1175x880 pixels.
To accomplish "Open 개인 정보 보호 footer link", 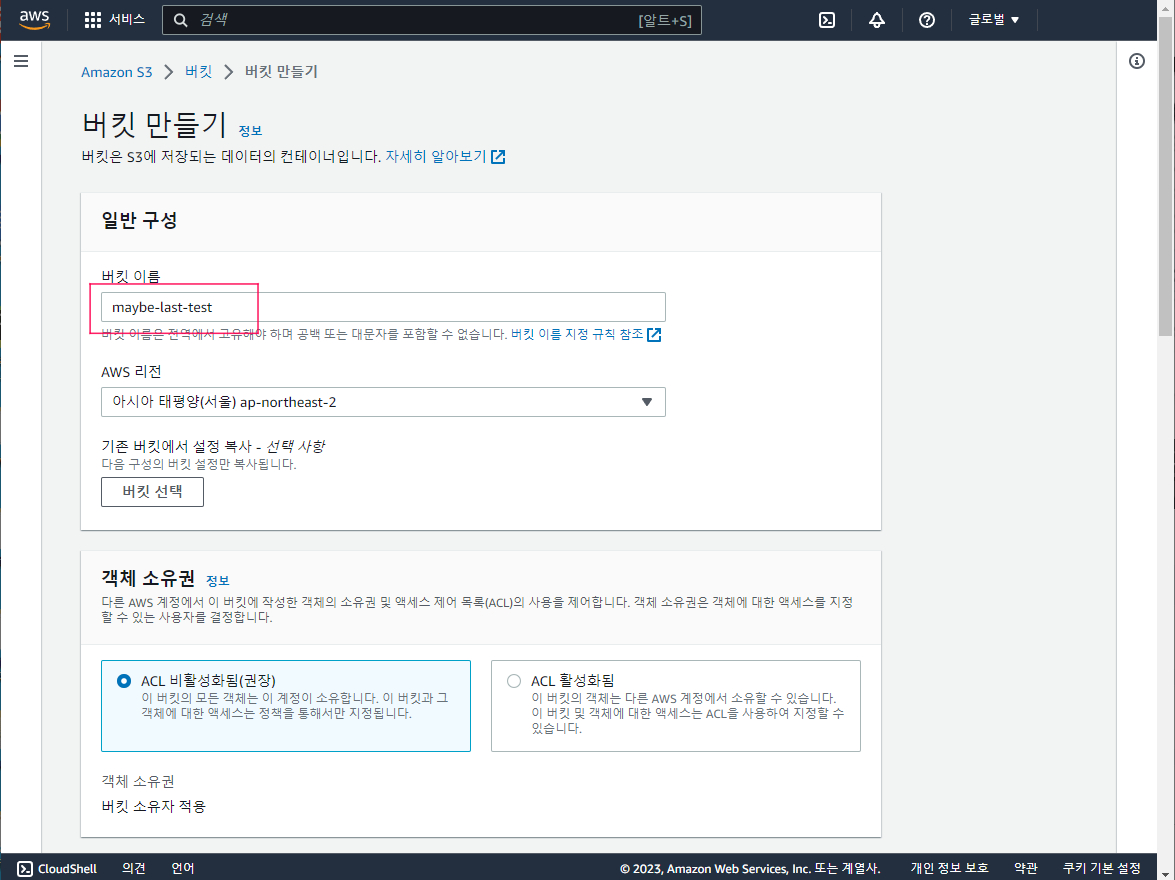I will (949, 869).
